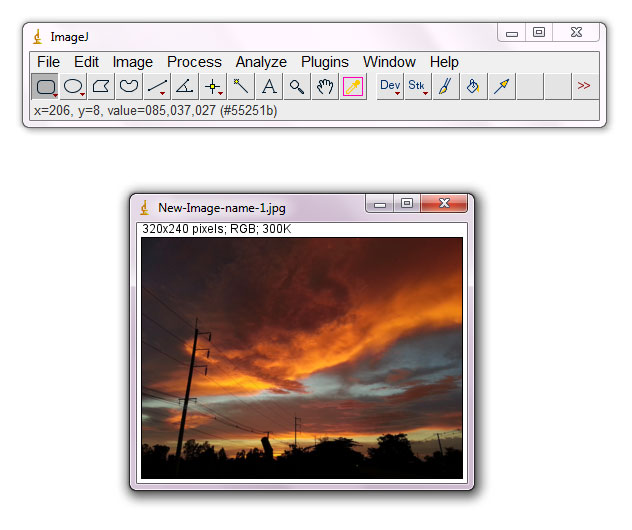Open the Process menu

point(194,62)
